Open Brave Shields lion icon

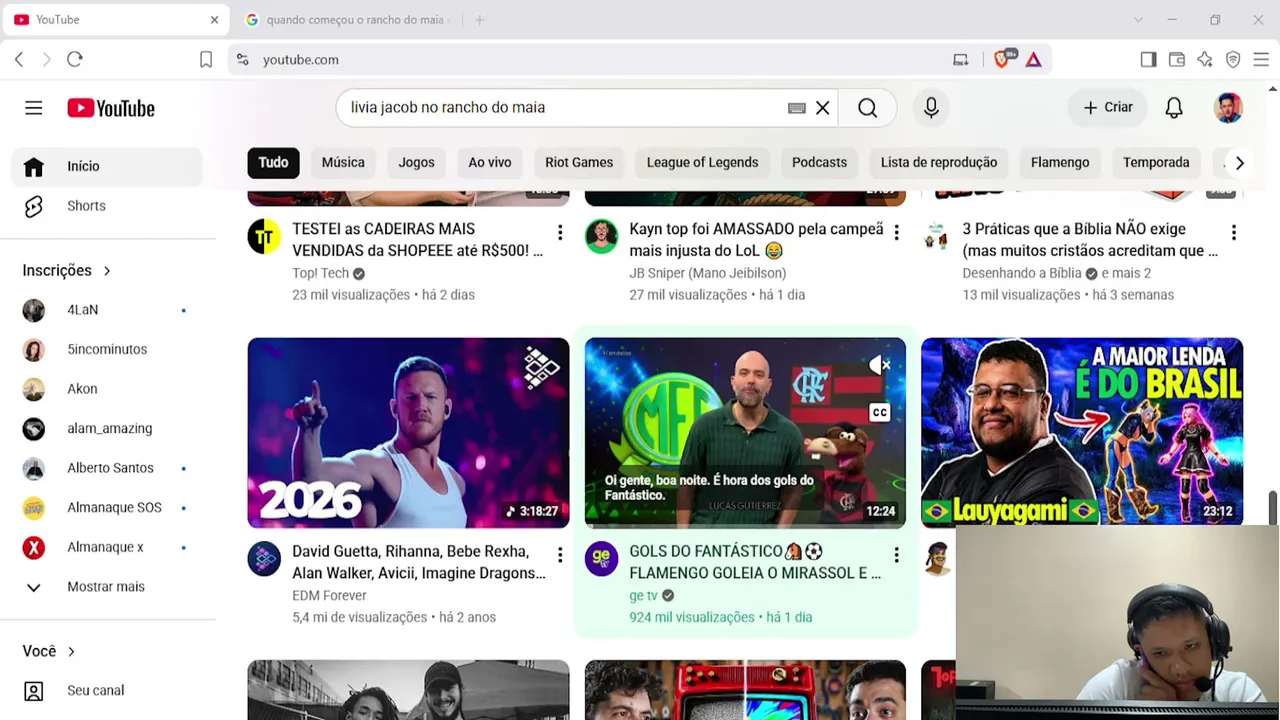[x=1003, y=59]
